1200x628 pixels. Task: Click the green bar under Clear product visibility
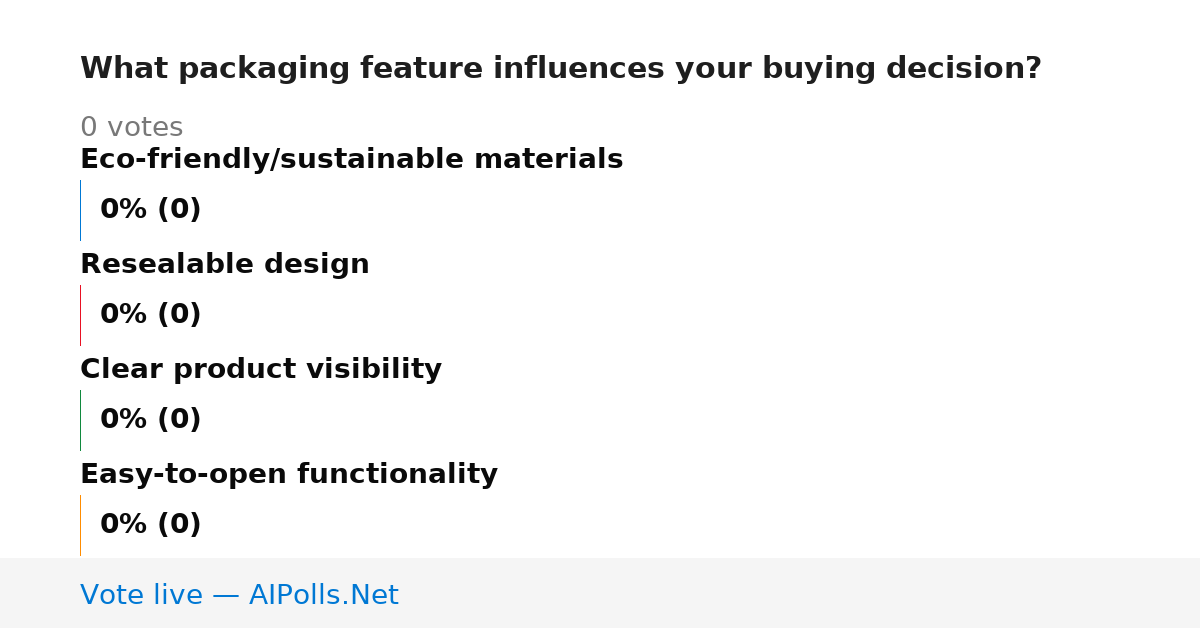click(x=80, y=420)
